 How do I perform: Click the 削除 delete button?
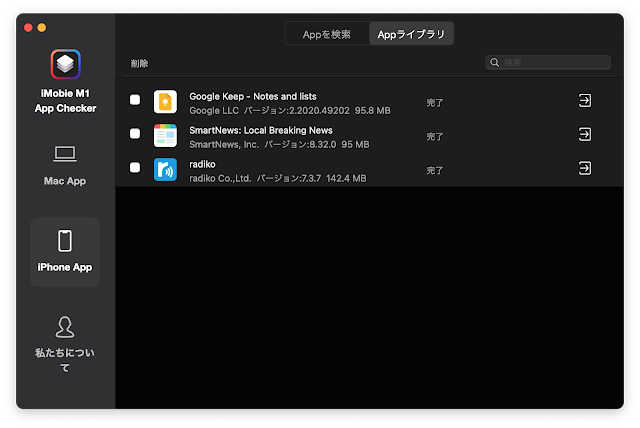click(x=140, y=64)
